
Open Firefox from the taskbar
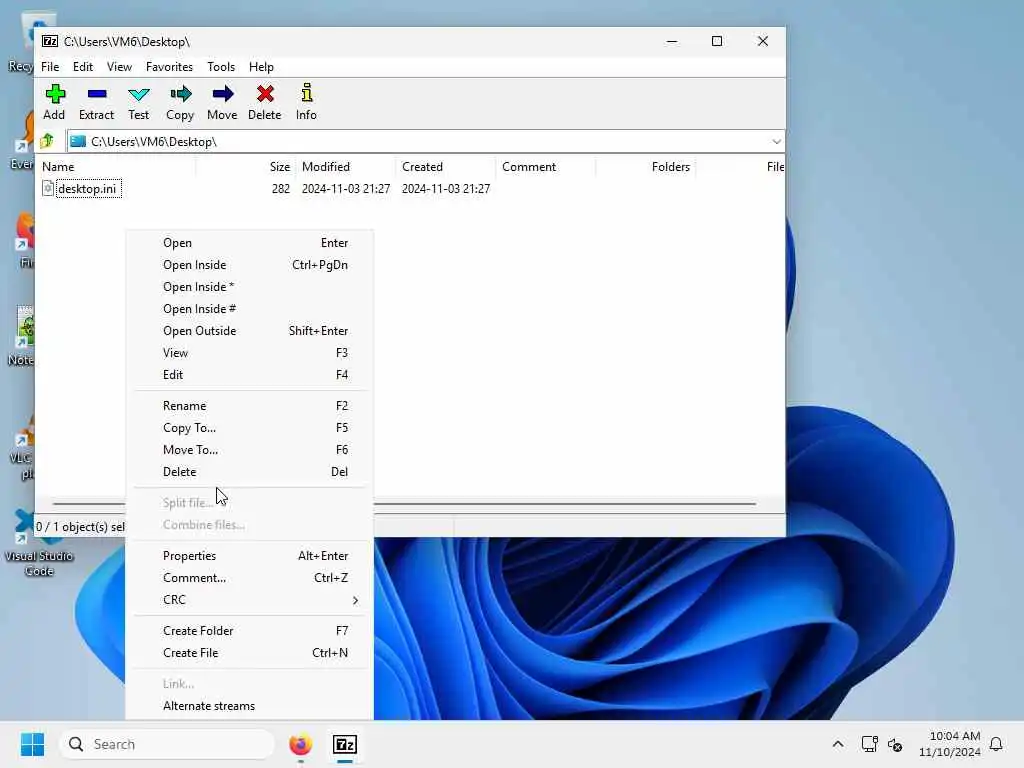300,744
